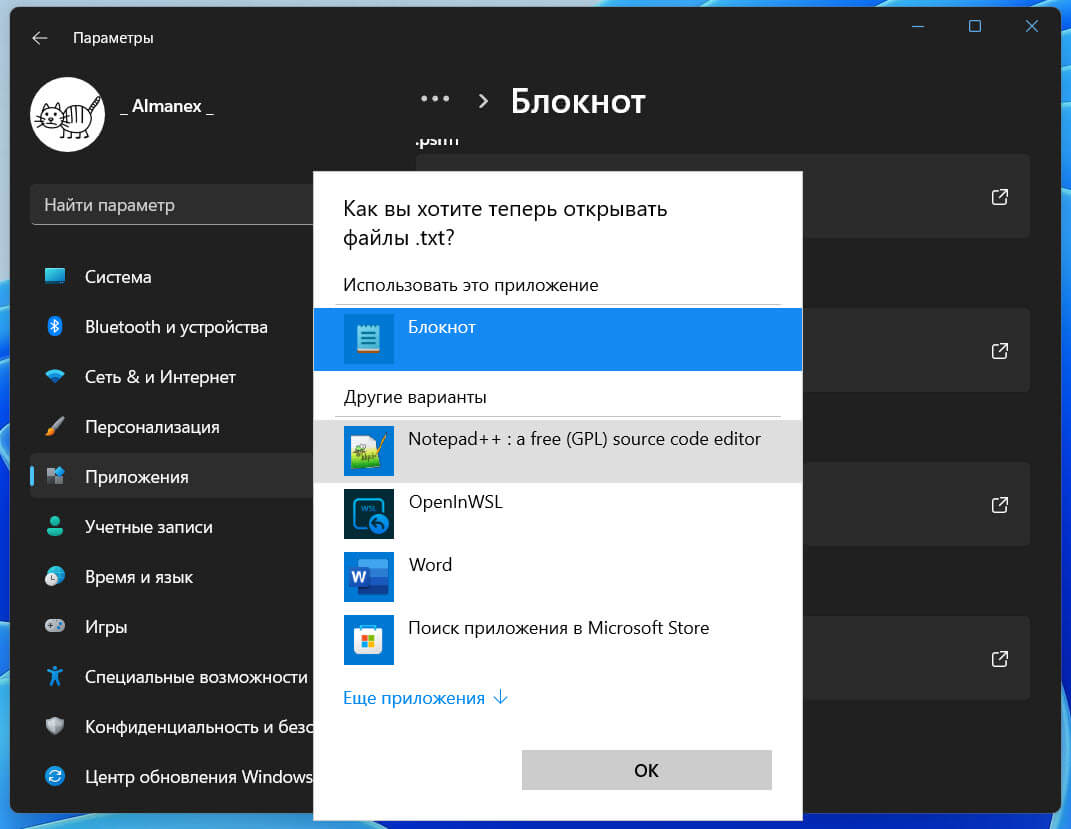Select Word to open .txt files
1071x829 pixels.
click(557, 576)
